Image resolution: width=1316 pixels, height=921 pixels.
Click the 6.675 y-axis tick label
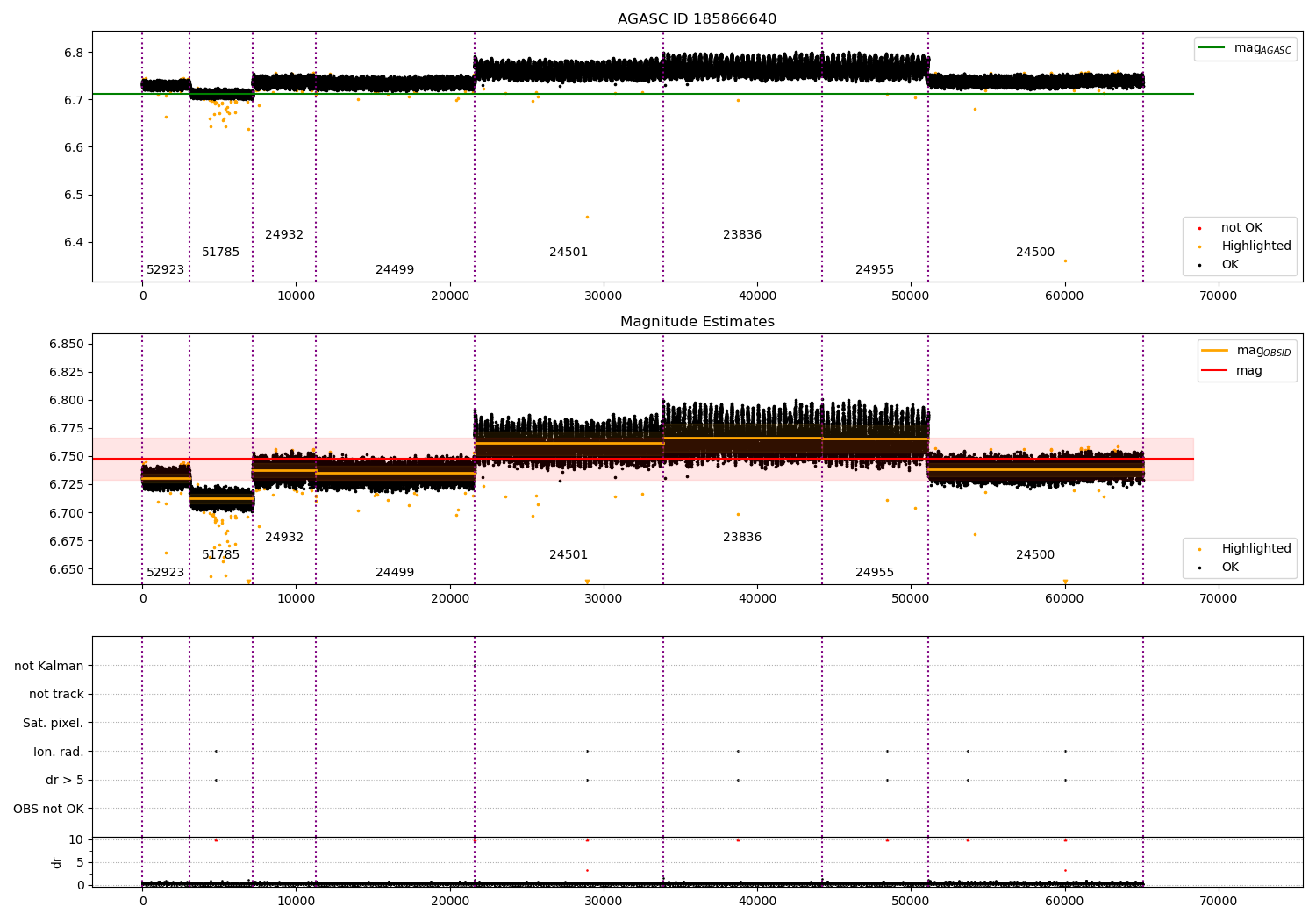[x=67, y=541]
